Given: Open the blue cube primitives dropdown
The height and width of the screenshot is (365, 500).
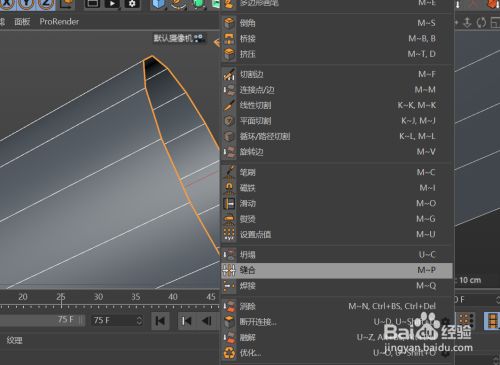Looking at the screenshot, I should click(158, 4).
